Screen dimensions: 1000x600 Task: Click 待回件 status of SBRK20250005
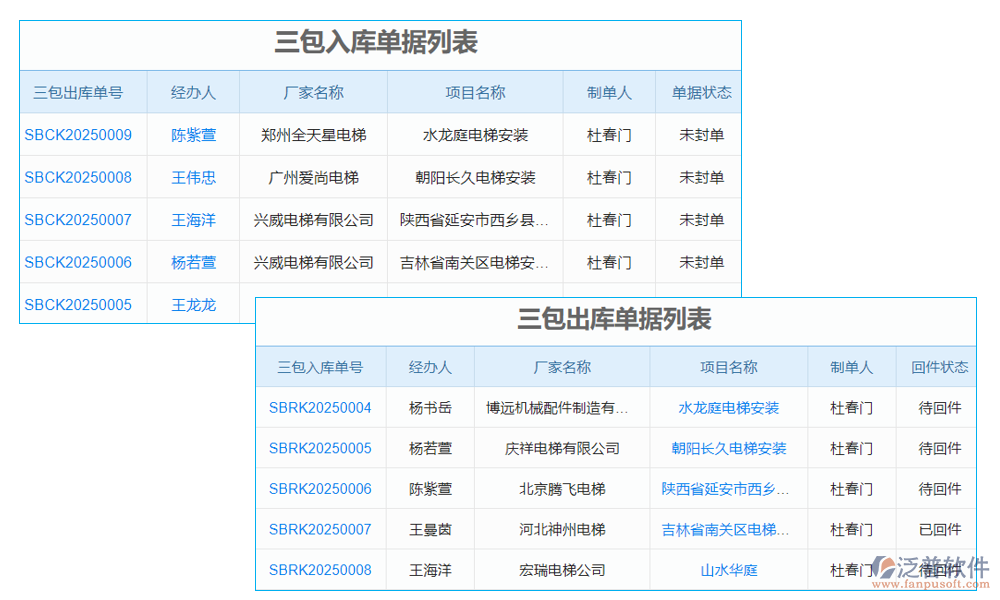pyautogui.click(x=937, y=448)
